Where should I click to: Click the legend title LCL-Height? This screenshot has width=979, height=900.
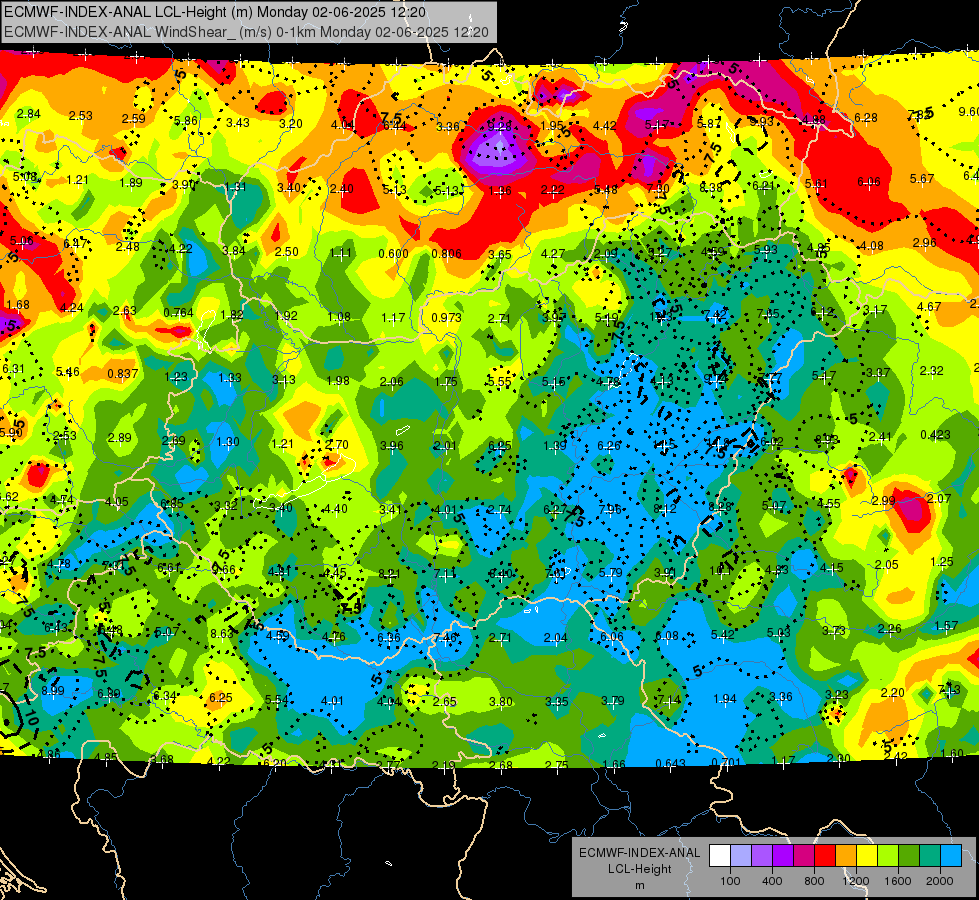(x=639, y=869)
